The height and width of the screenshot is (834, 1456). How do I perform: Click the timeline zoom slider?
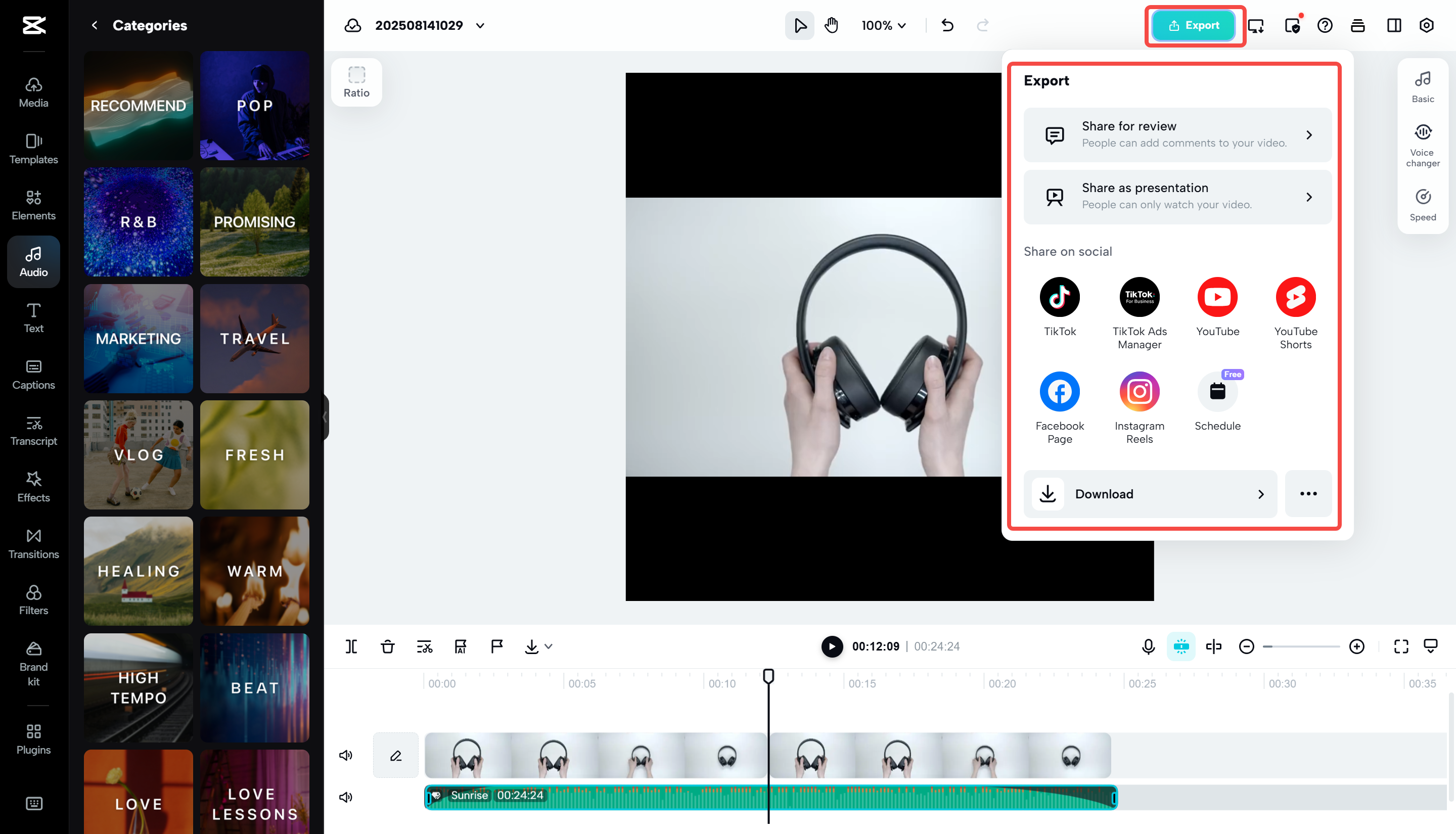1301,646
